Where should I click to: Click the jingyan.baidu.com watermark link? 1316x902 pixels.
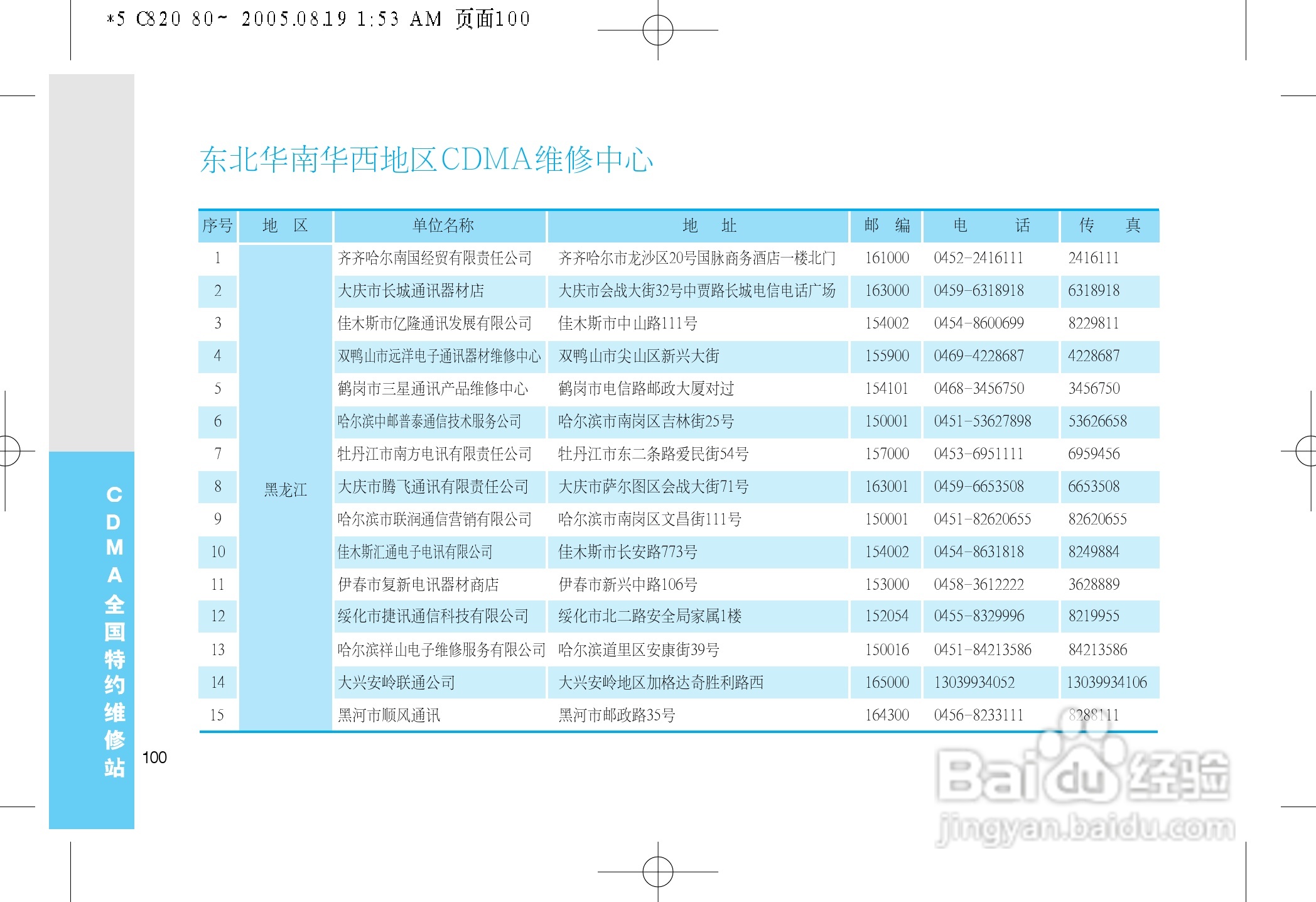pyautogui.click(x=1085, y=828)
